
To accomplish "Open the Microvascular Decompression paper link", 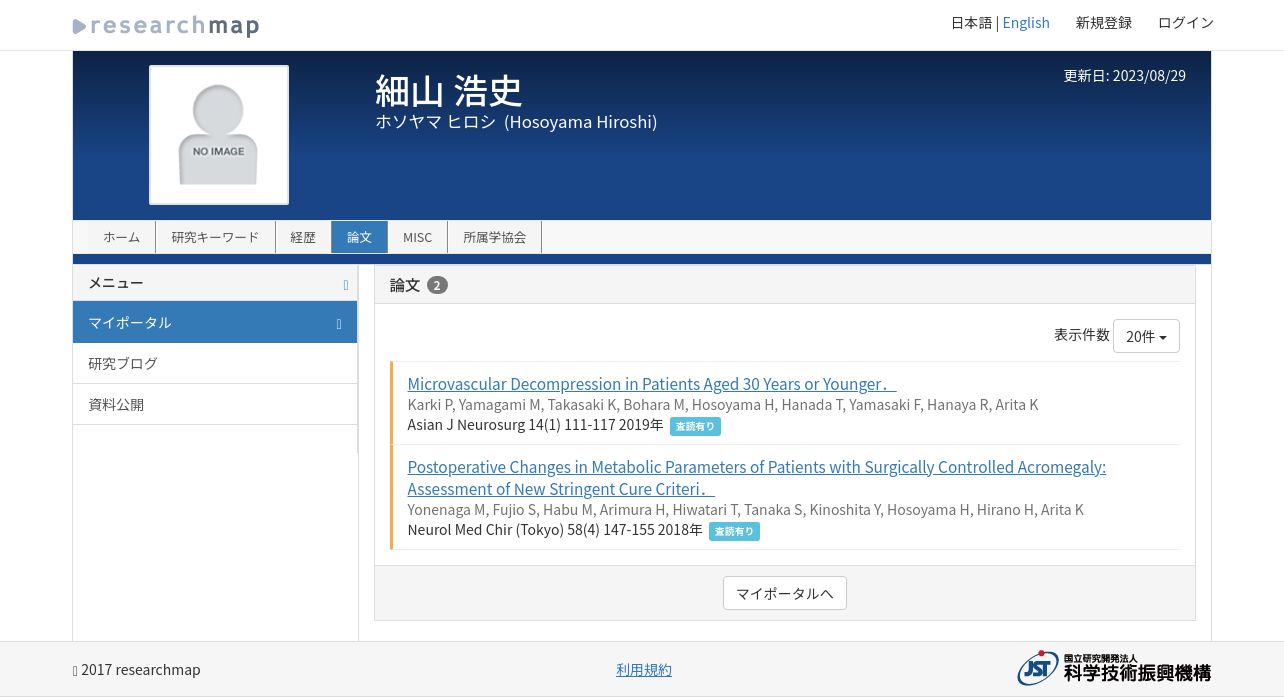I will 652,384.
